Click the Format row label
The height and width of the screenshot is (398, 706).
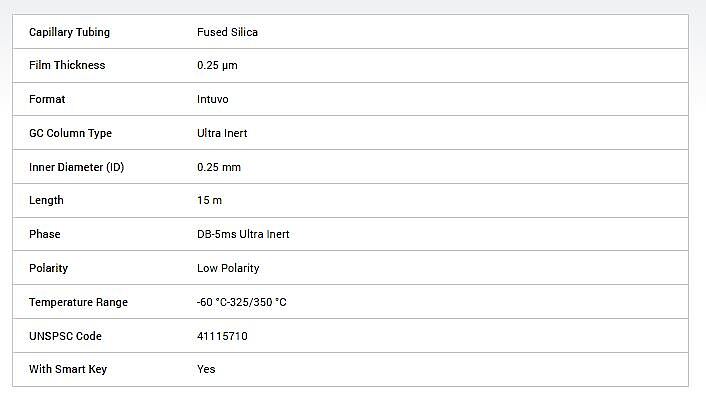tap(47, 99)
